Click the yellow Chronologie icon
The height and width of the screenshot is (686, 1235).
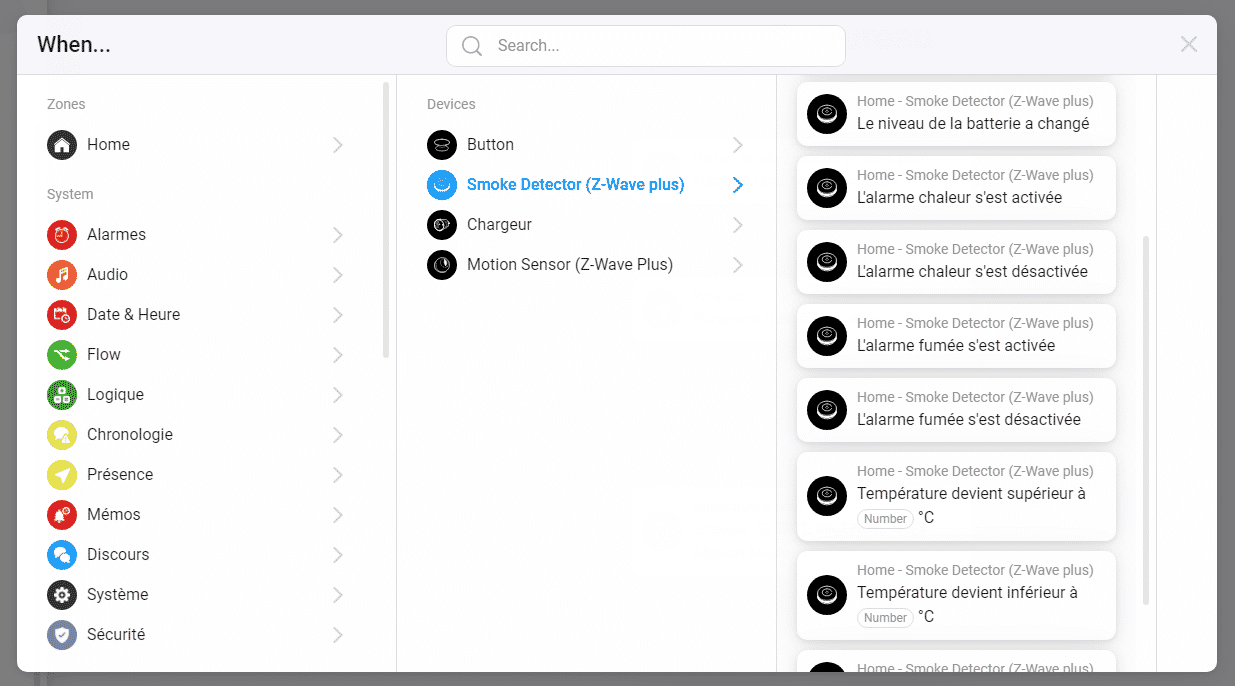click(62, 435)
